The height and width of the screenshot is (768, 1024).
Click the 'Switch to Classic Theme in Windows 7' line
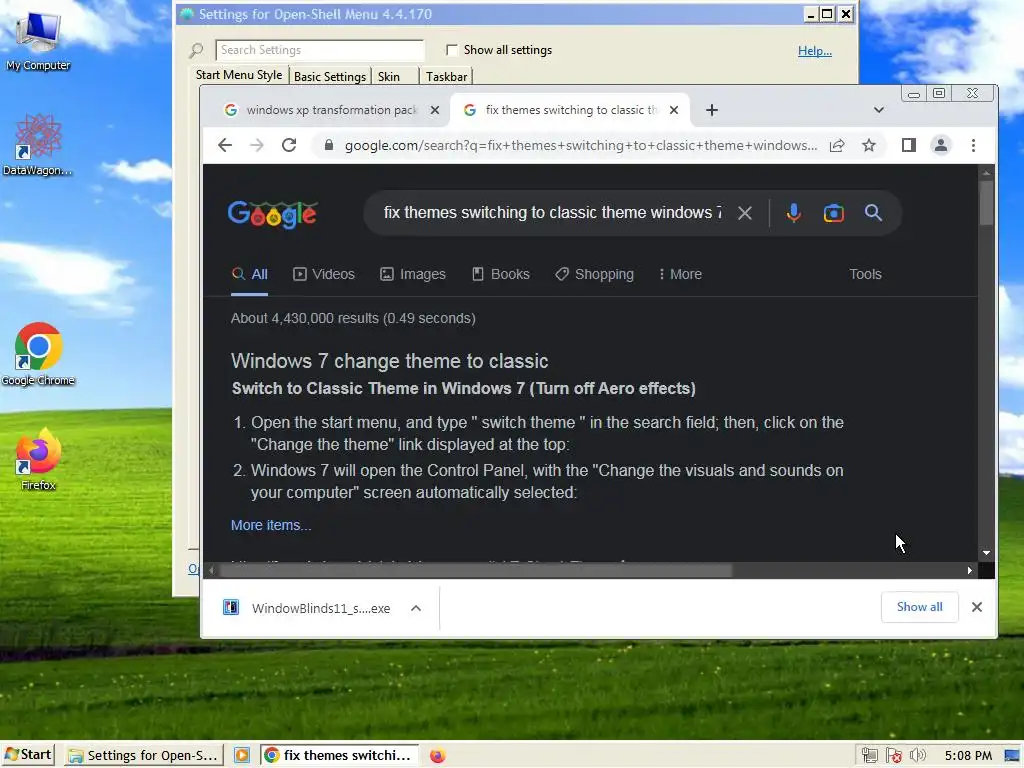[464, 389]
